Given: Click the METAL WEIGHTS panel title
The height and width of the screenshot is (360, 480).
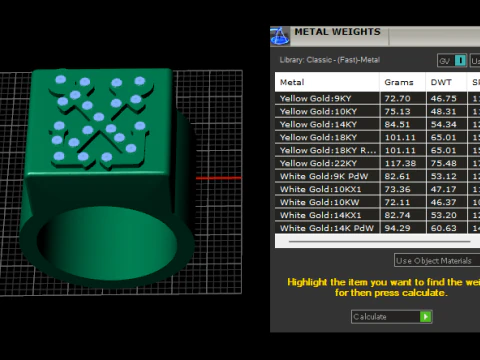Looking at the screenshot, I should pos(337,32).
